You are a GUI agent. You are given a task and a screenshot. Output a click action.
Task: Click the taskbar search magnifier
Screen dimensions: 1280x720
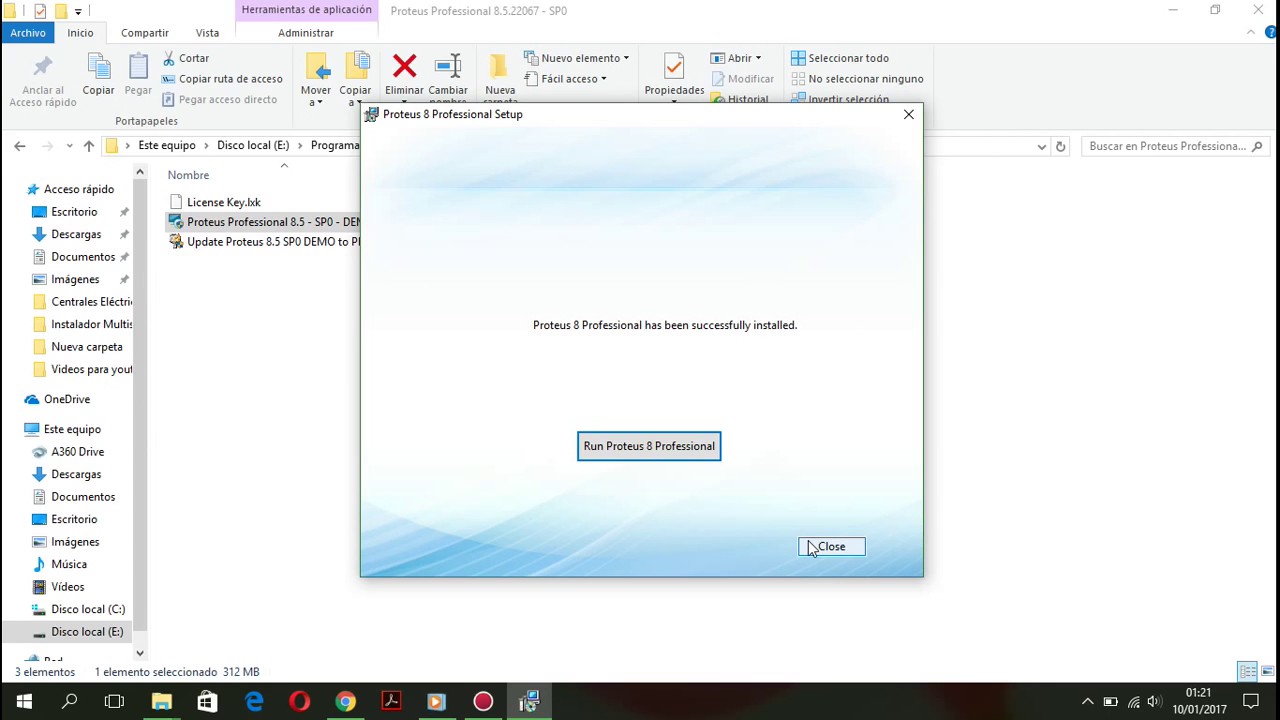(x=69, y=702)
